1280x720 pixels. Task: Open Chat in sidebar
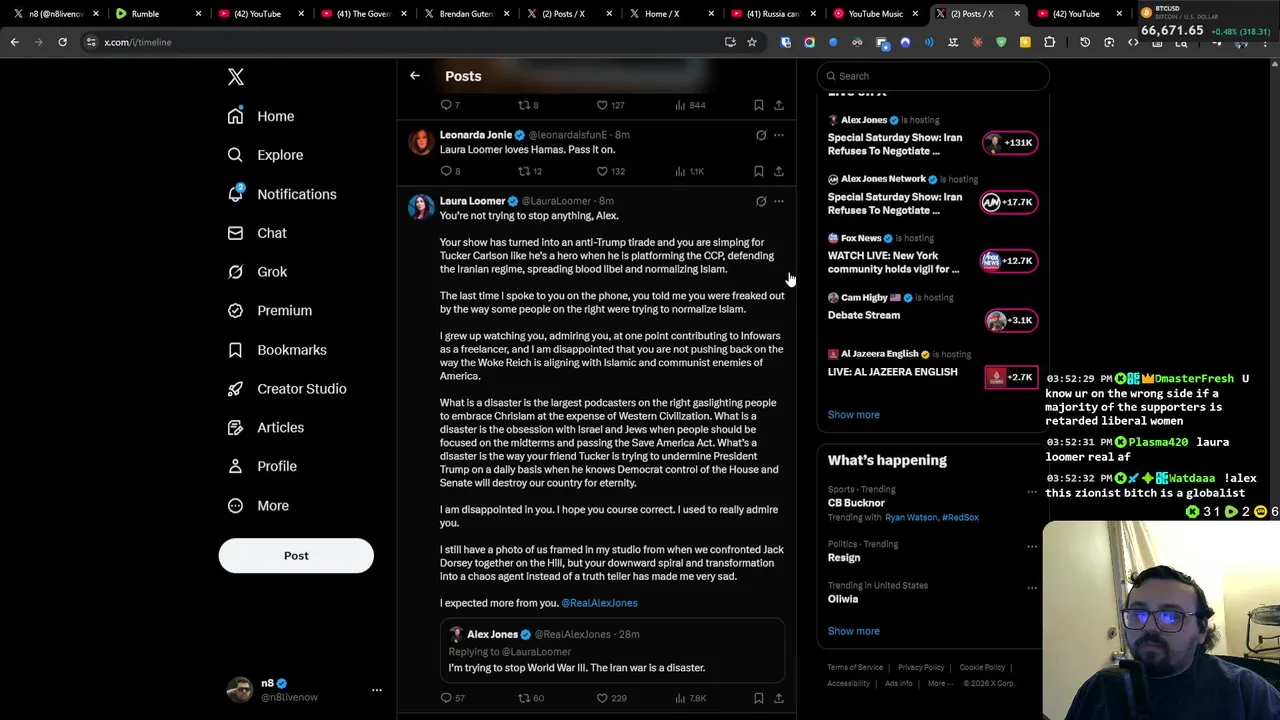tap(257, 233)
